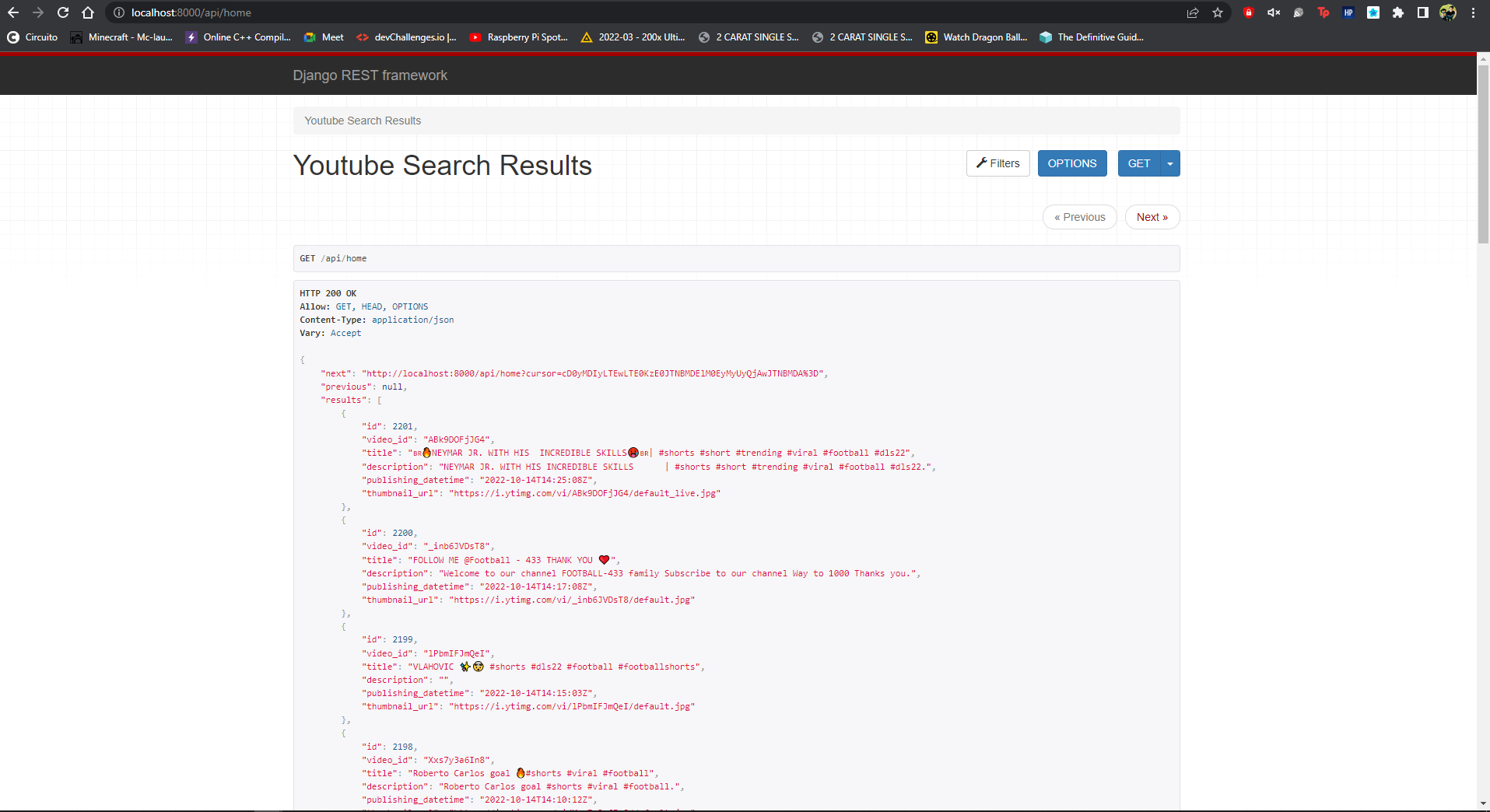Open the Raspberry Pi Spot bookmark

click(518, 37)
